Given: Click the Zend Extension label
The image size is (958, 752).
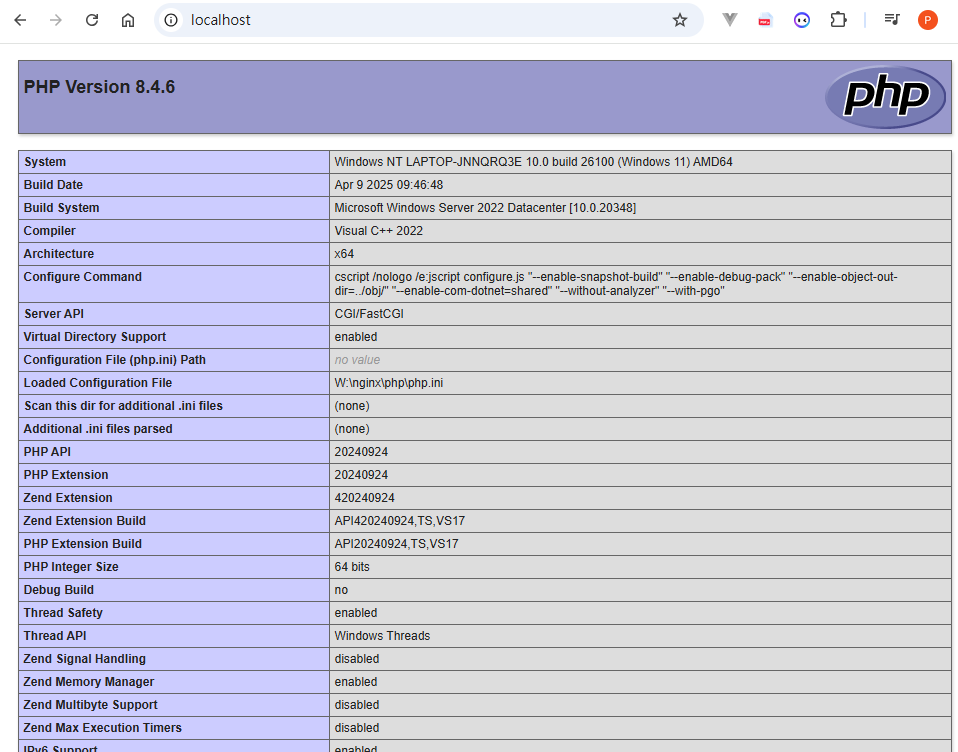Looking at the screenshot, I should 68,498.
